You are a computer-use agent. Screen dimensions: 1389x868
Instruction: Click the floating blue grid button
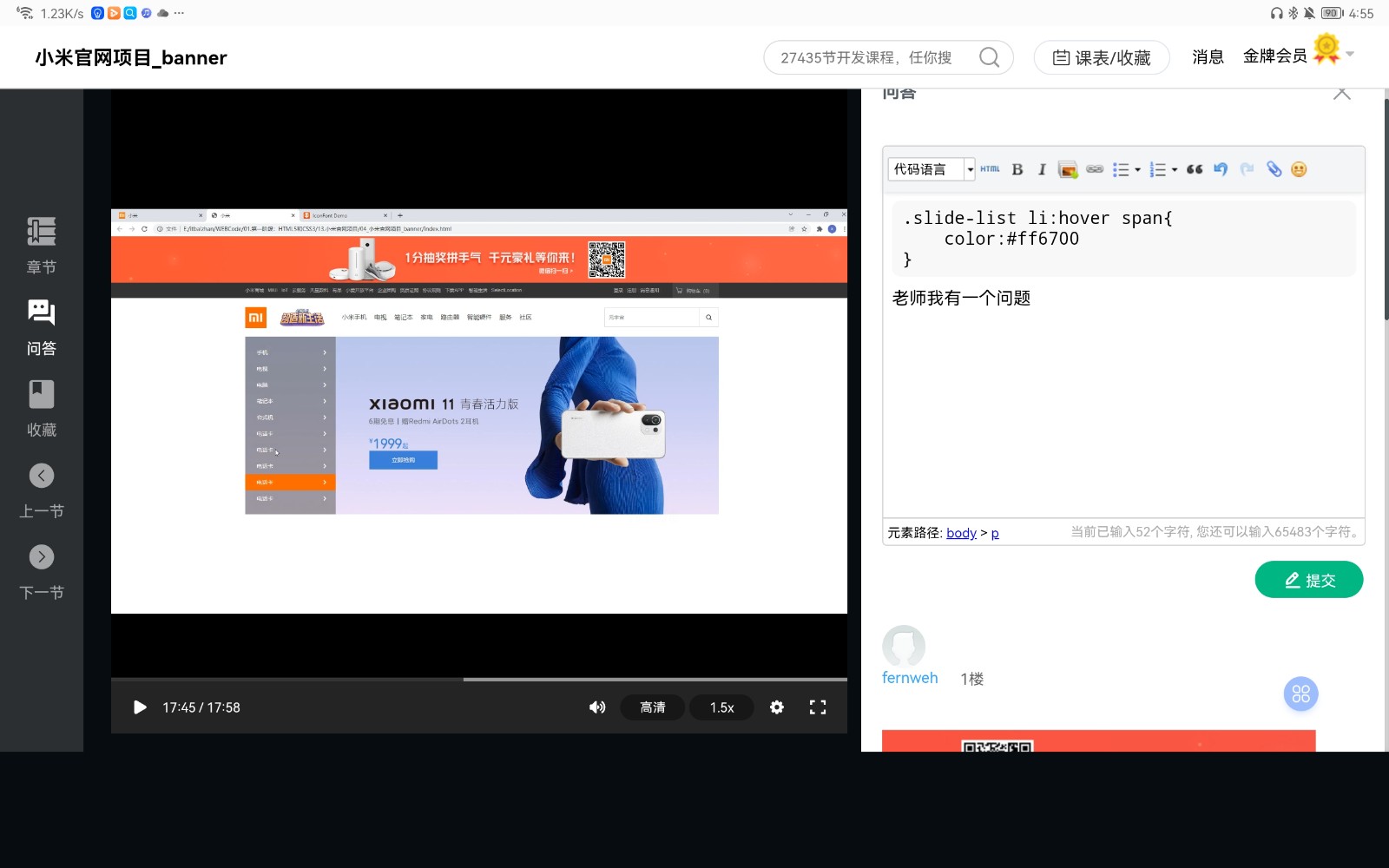click(x=1300, y=694)
